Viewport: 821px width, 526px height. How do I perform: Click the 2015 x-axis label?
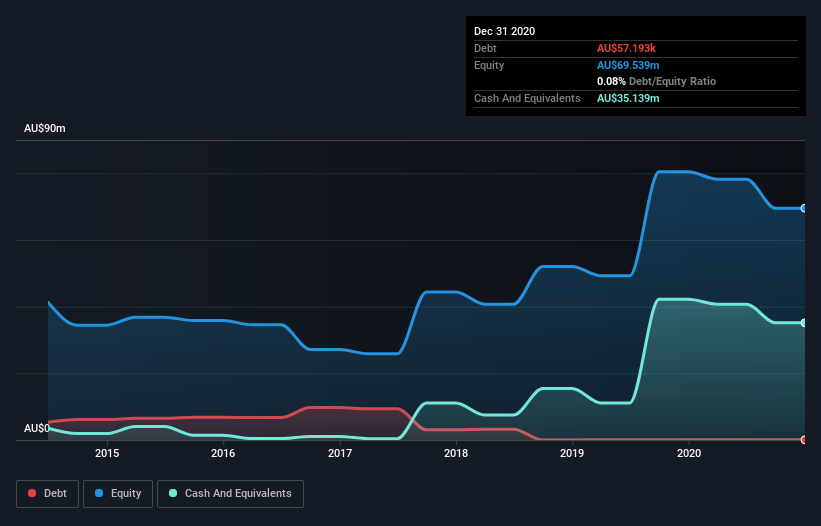tap(107, 453)
